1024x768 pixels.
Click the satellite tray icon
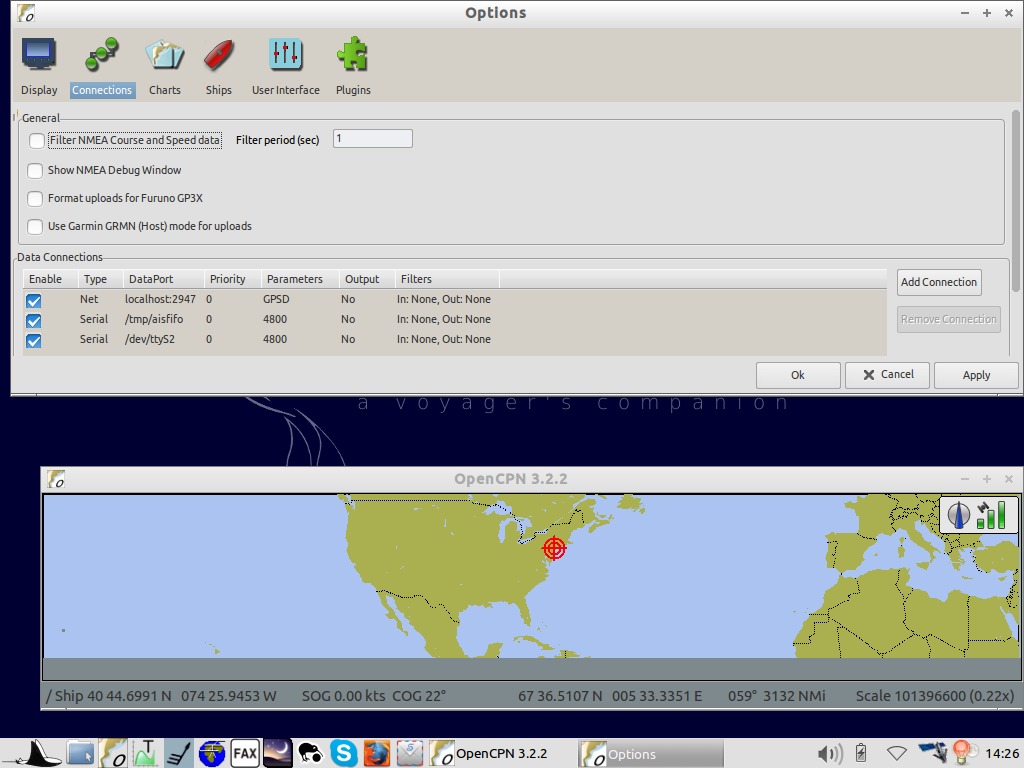coord(933,752)
